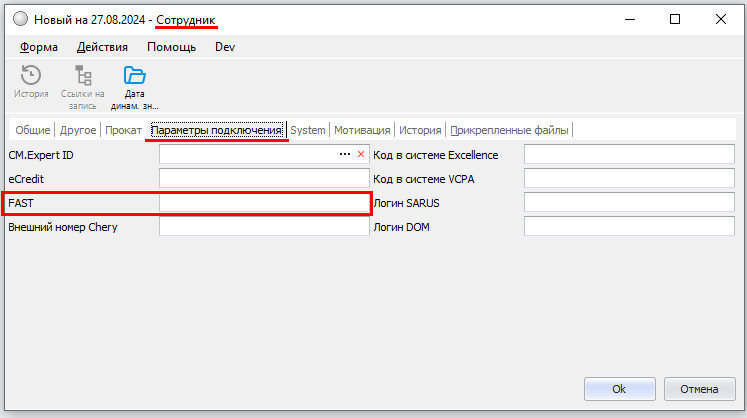Open the Форма menu

[x=39, y=47]
